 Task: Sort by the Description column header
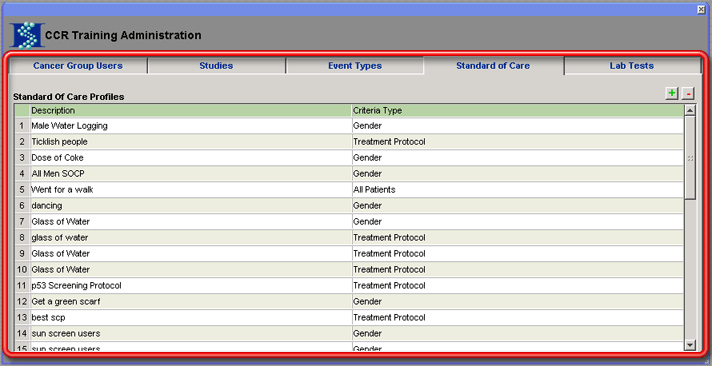click(x=191, y=111)
